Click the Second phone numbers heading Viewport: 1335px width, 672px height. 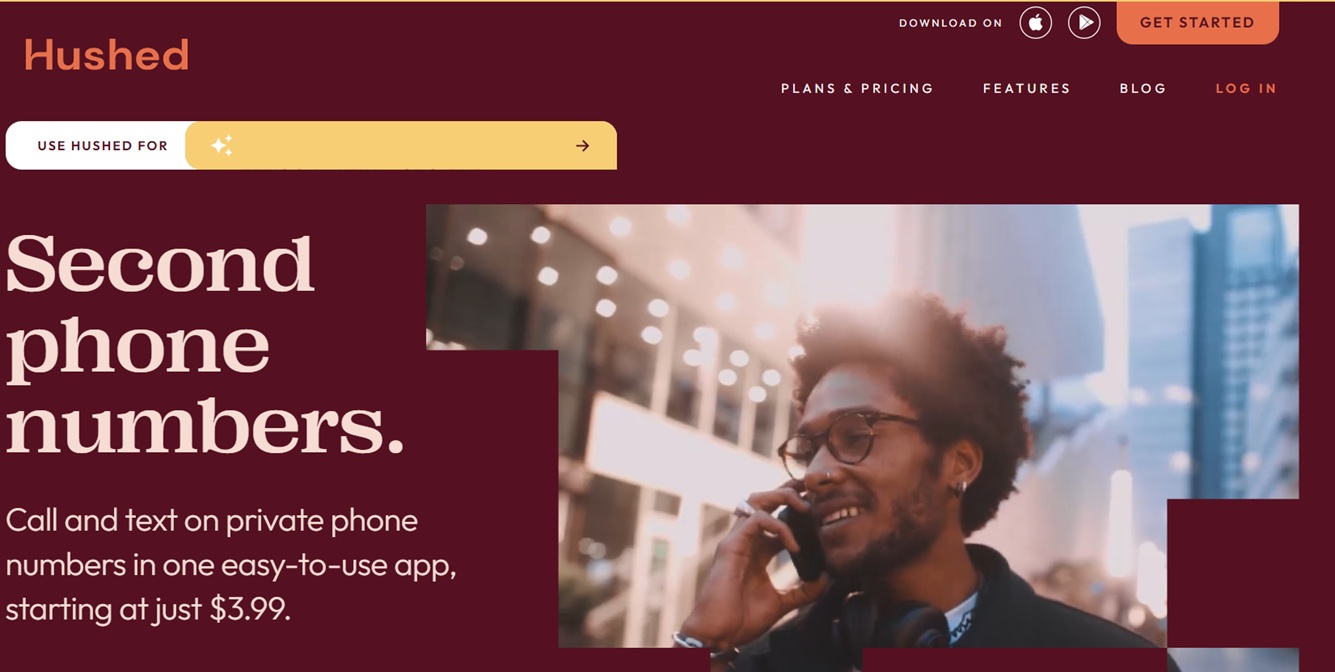tap(205, 345)
